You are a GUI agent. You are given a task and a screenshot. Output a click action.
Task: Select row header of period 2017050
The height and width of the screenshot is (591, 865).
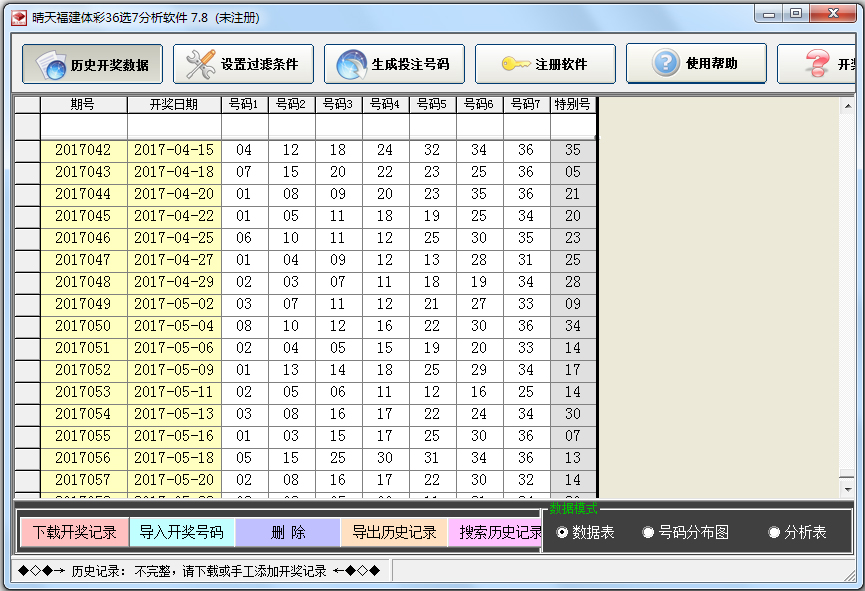(28, 326)
